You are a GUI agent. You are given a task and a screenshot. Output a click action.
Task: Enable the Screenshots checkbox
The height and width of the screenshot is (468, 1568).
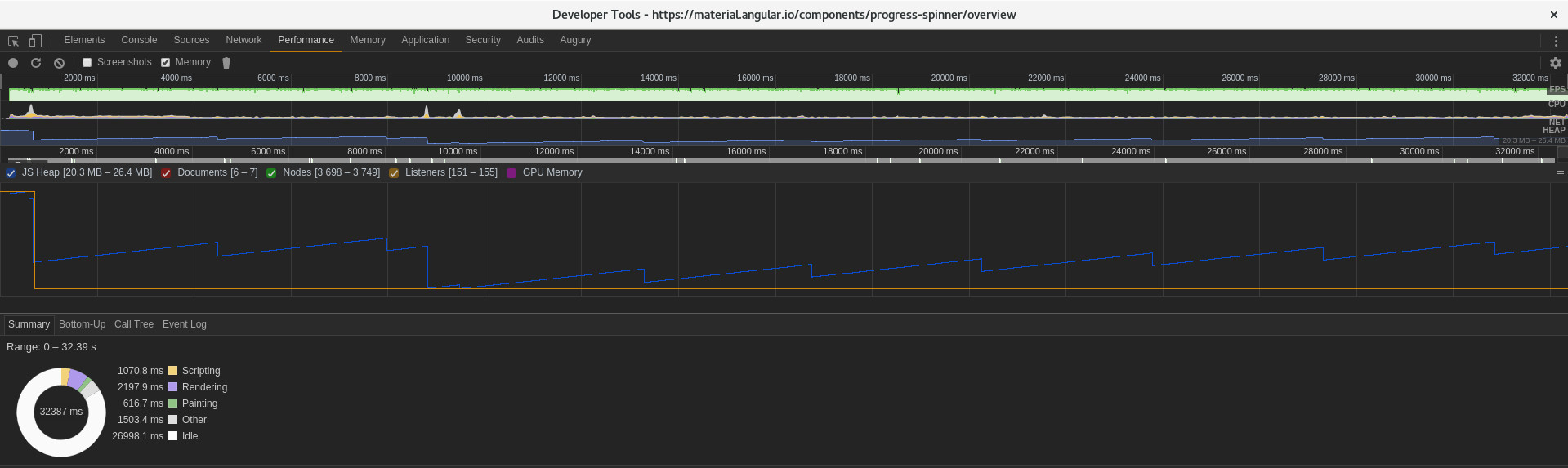pos(87,62)
